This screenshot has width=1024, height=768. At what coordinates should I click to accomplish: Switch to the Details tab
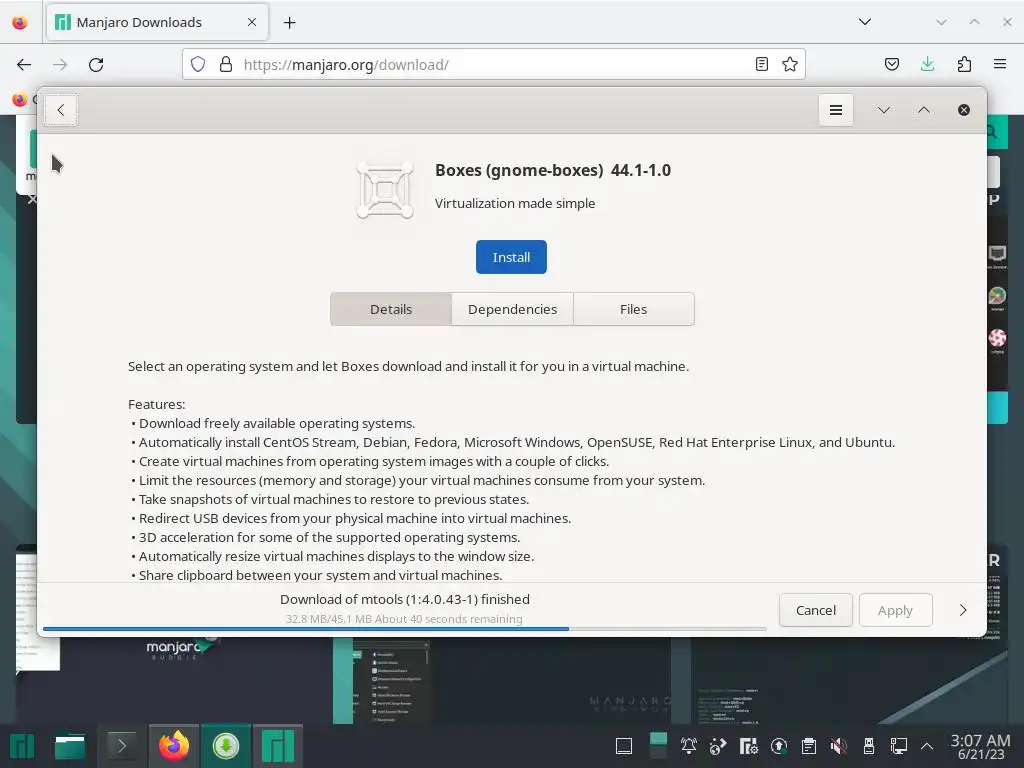(x=391, y=309)
